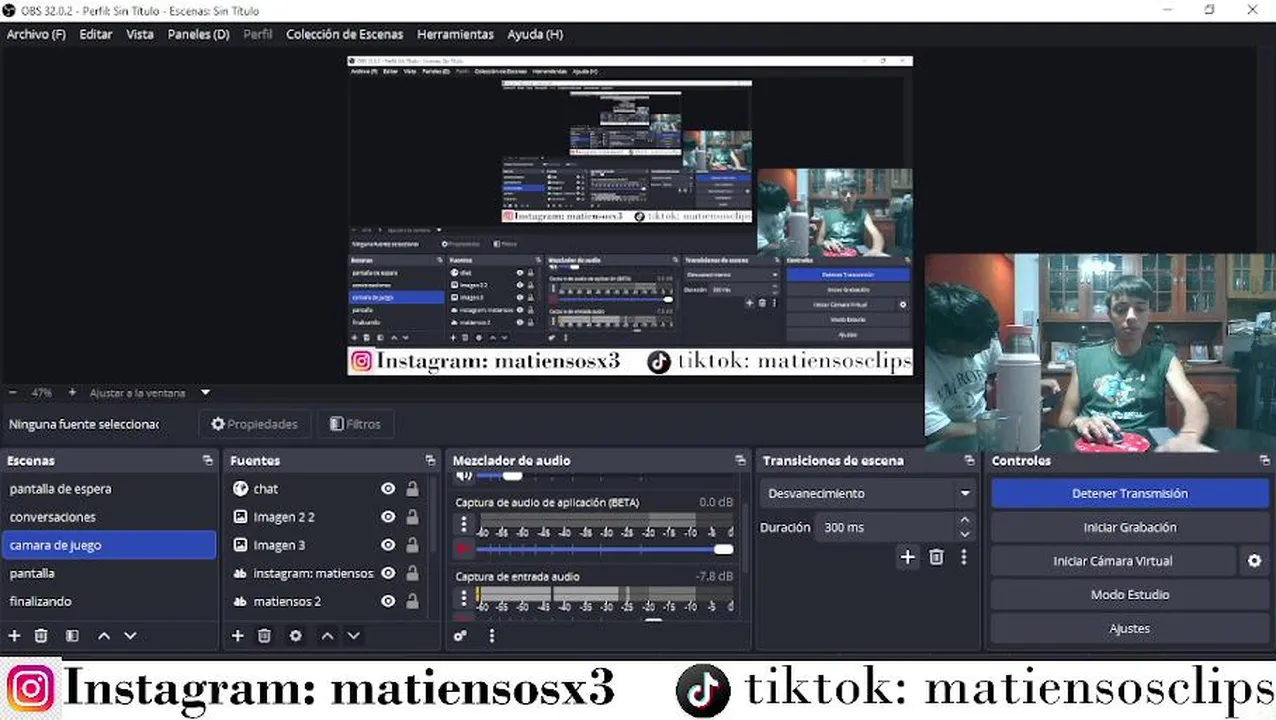The height and width of the screenshot is (720, 1276).
Task: Select the Imagen 3 source row
Action: pos(326,545)
